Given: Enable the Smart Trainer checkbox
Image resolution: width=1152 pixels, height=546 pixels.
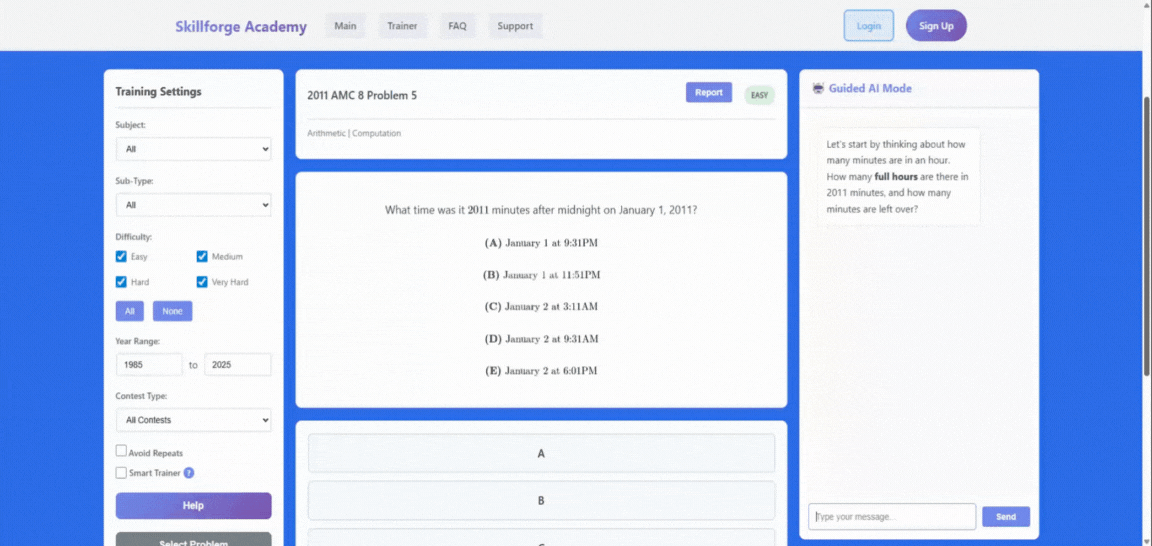Looking at the screenshot, I should point(121,473).
